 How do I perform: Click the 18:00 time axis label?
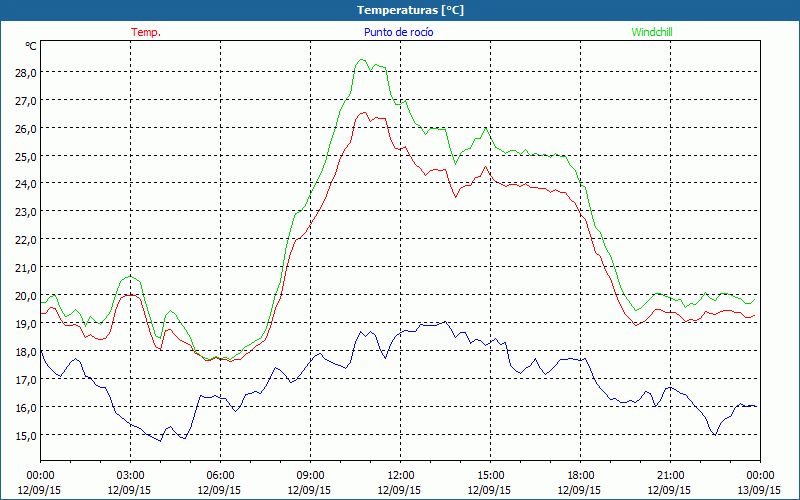(581, 476)
